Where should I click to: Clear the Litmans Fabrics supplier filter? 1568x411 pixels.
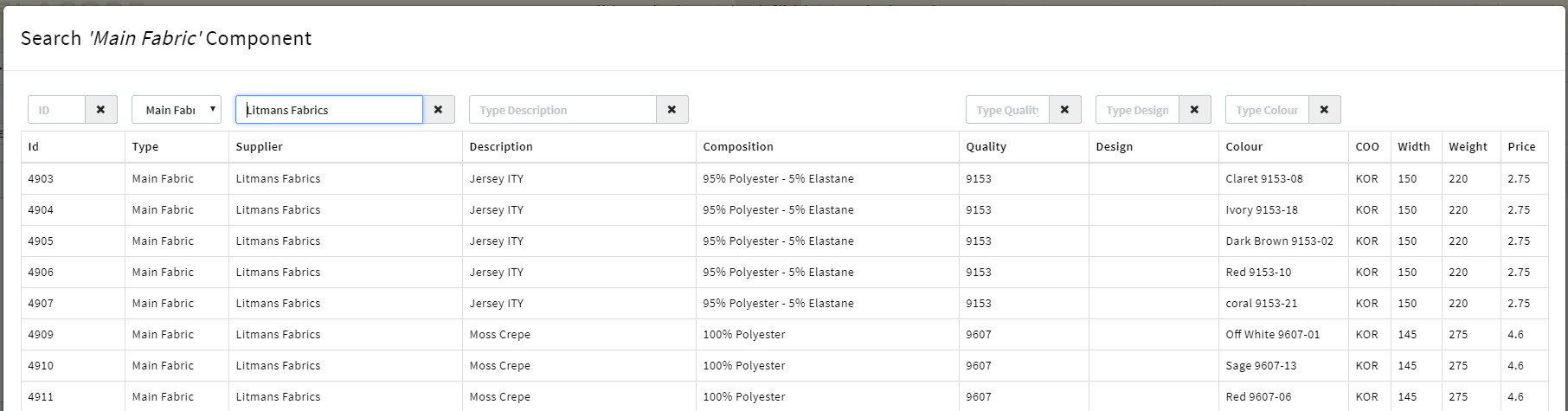pos(438,110)
